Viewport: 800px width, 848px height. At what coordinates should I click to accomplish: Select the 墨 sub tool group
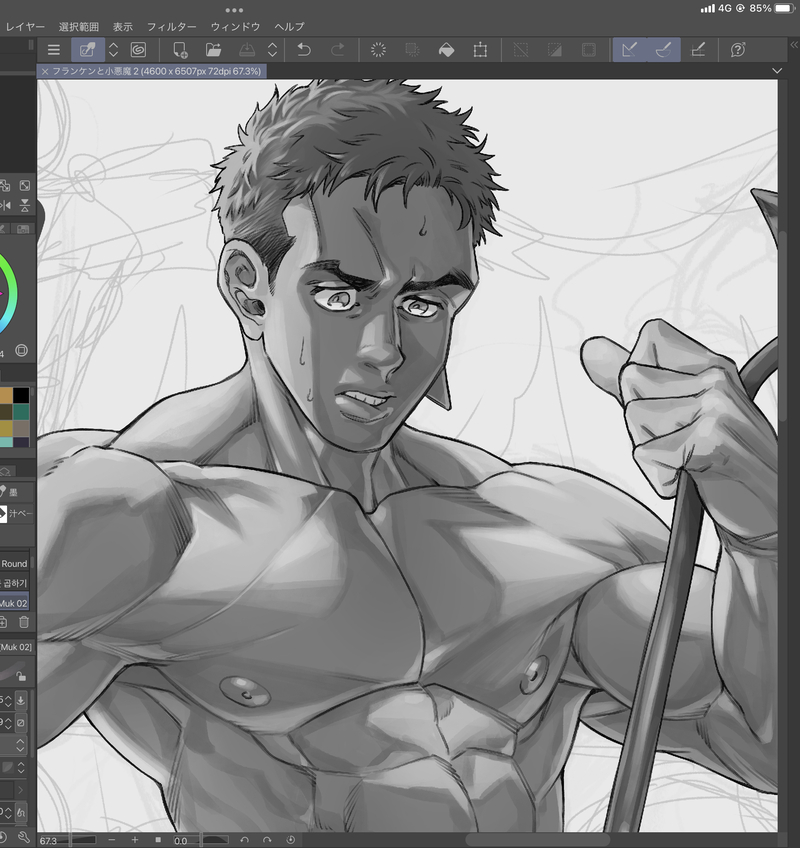pos(16,492)
